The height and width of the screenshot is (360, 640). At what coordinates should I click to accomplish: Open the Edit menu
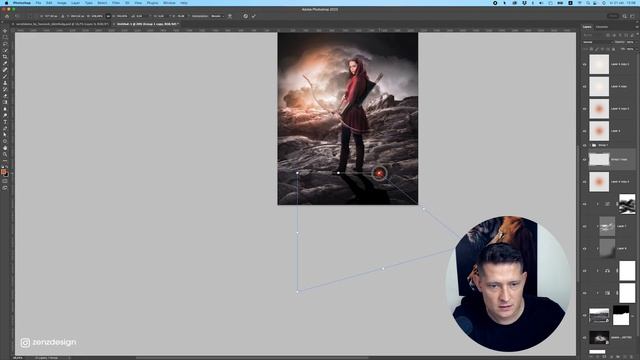(49, 3)
